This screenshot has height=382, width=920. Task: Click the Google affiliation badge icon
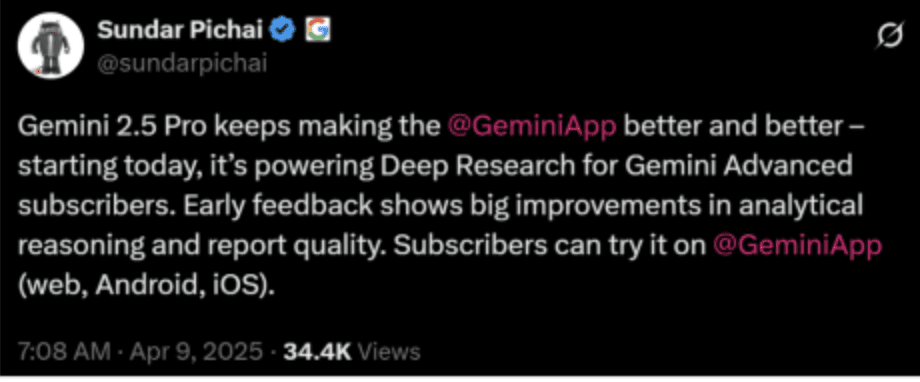coord(317,30)
